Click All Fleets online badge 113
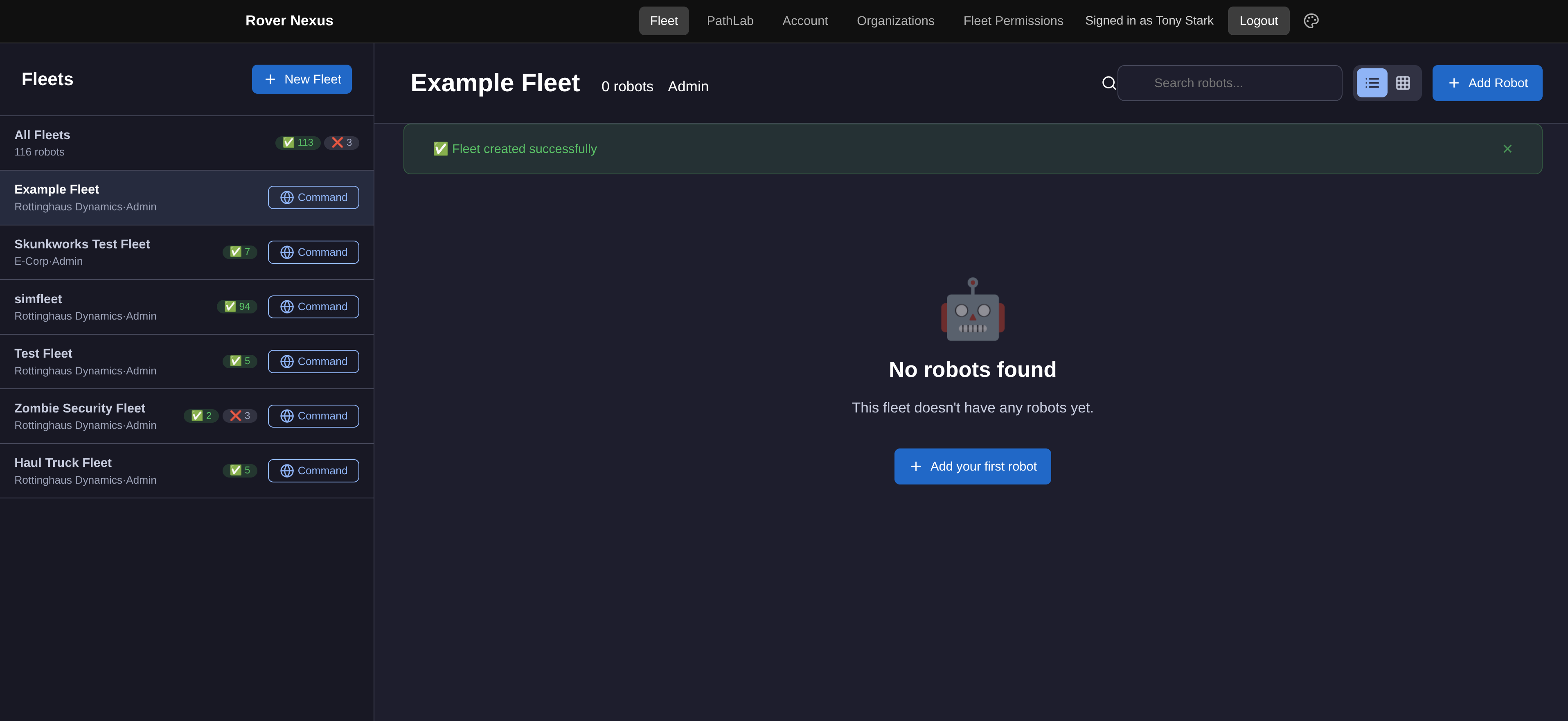The image size is (1568, 721). (297, 142)
